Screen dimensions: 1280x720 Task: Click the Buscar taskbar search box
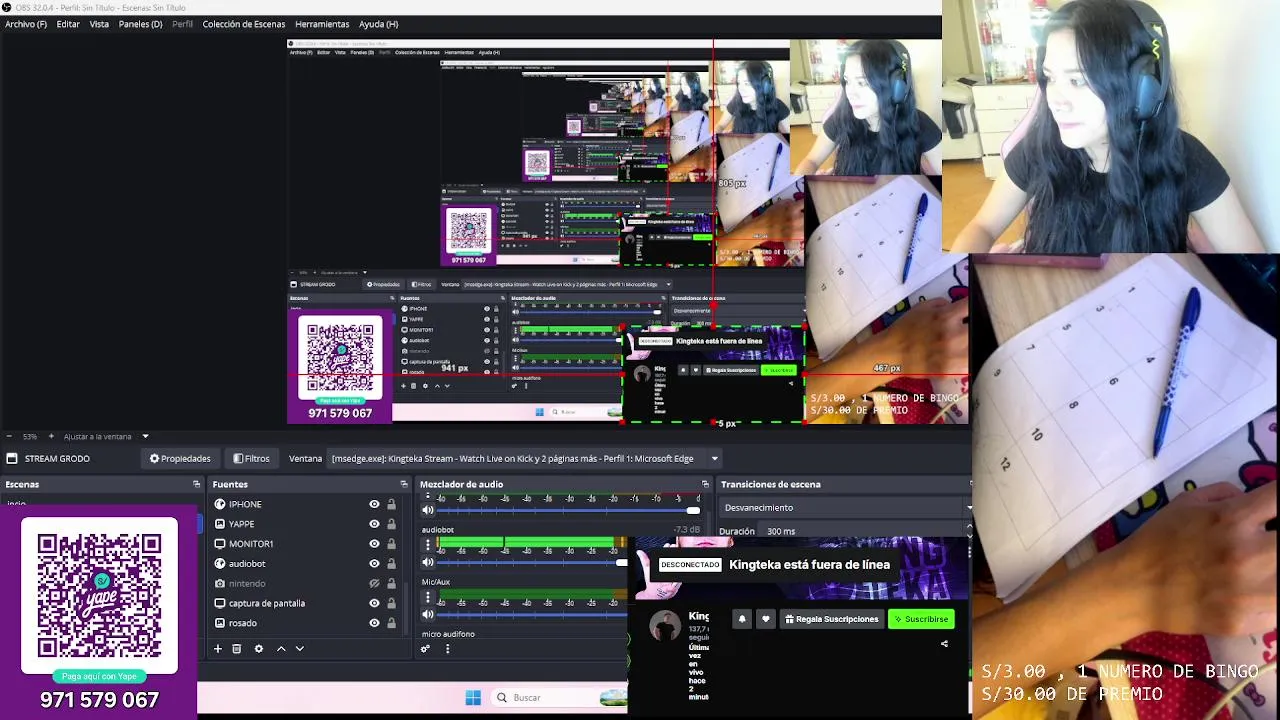pyautogui.click(x=560, y=697)
